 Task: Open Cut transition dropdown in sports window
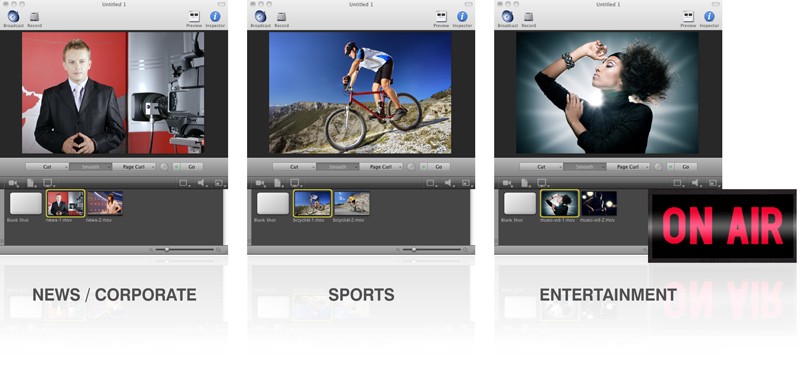coord(294,167)
